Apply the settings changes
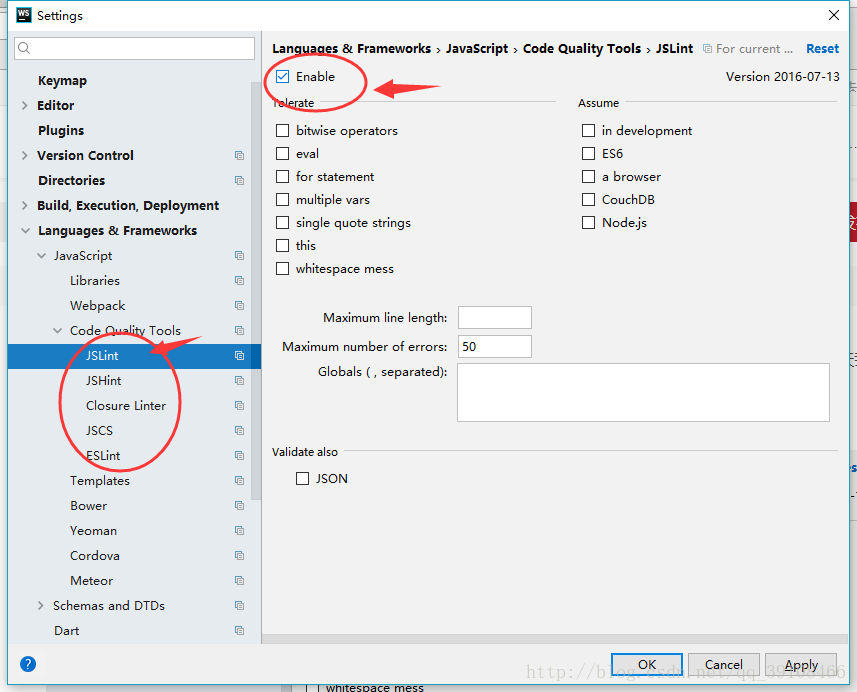857x692 pixels. pyautogui.click(x=801, y=664)
